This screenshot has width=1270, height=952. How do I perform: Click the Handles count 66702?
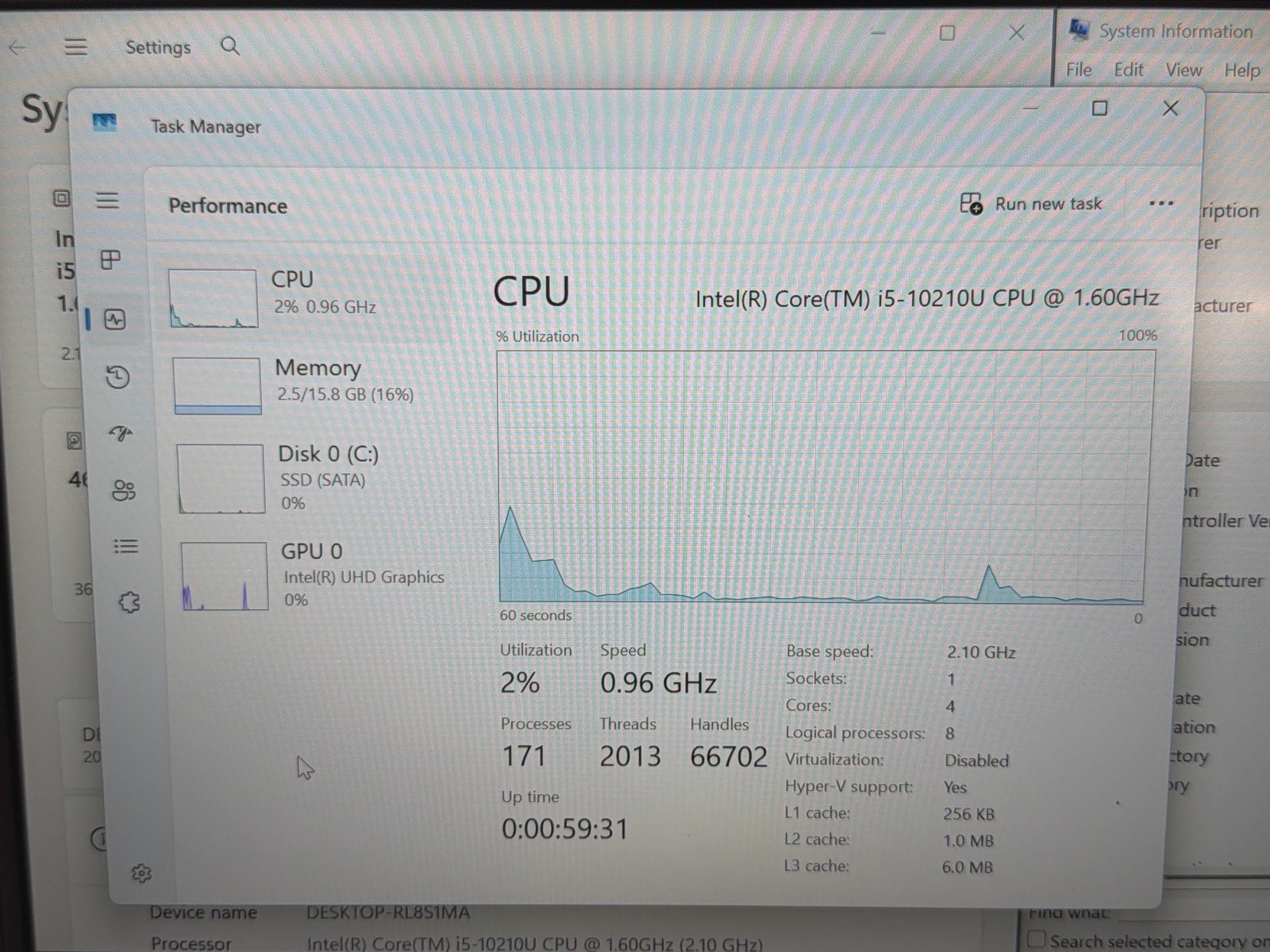point(729,756)
